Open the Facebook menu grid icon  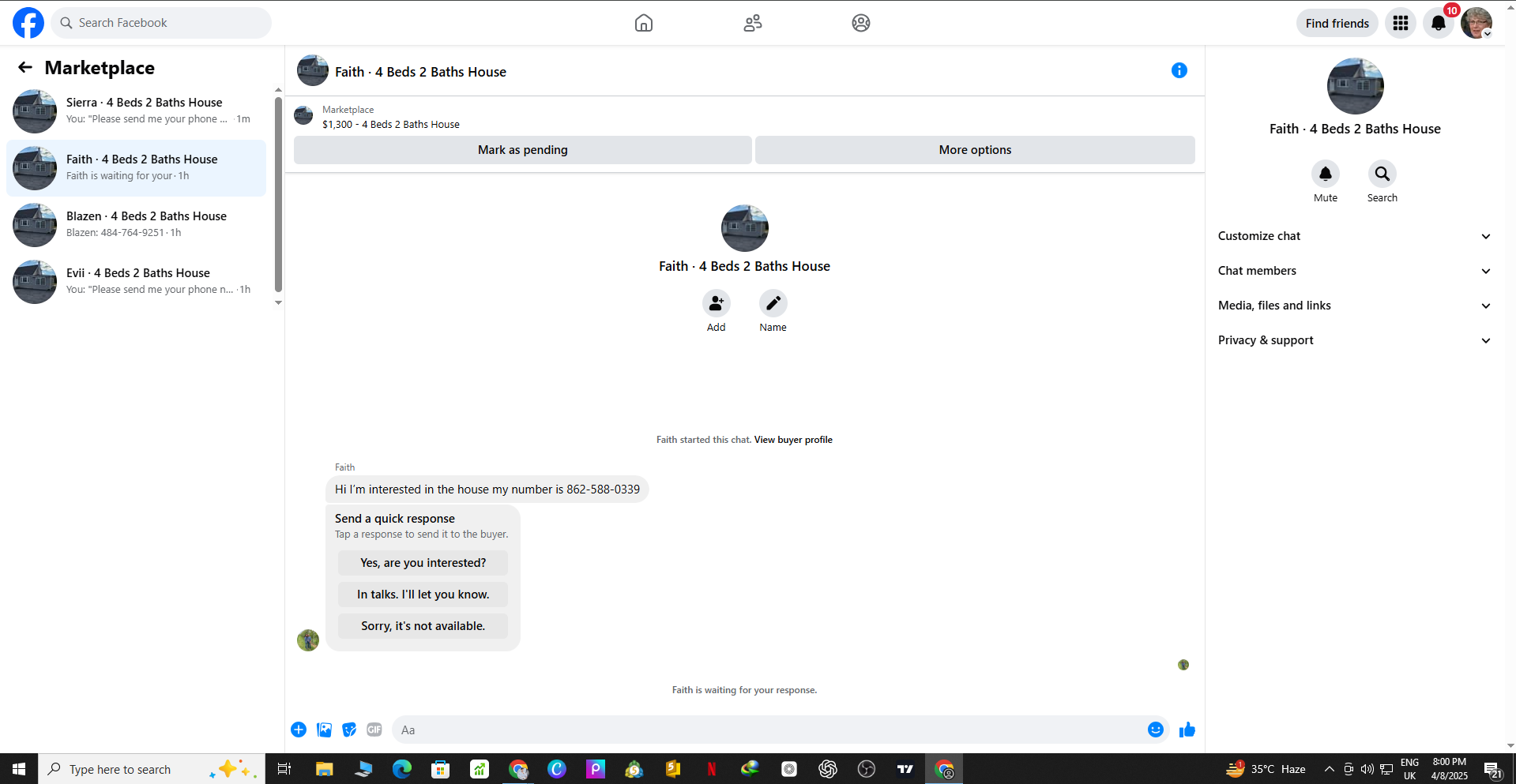coord(1401,23)
